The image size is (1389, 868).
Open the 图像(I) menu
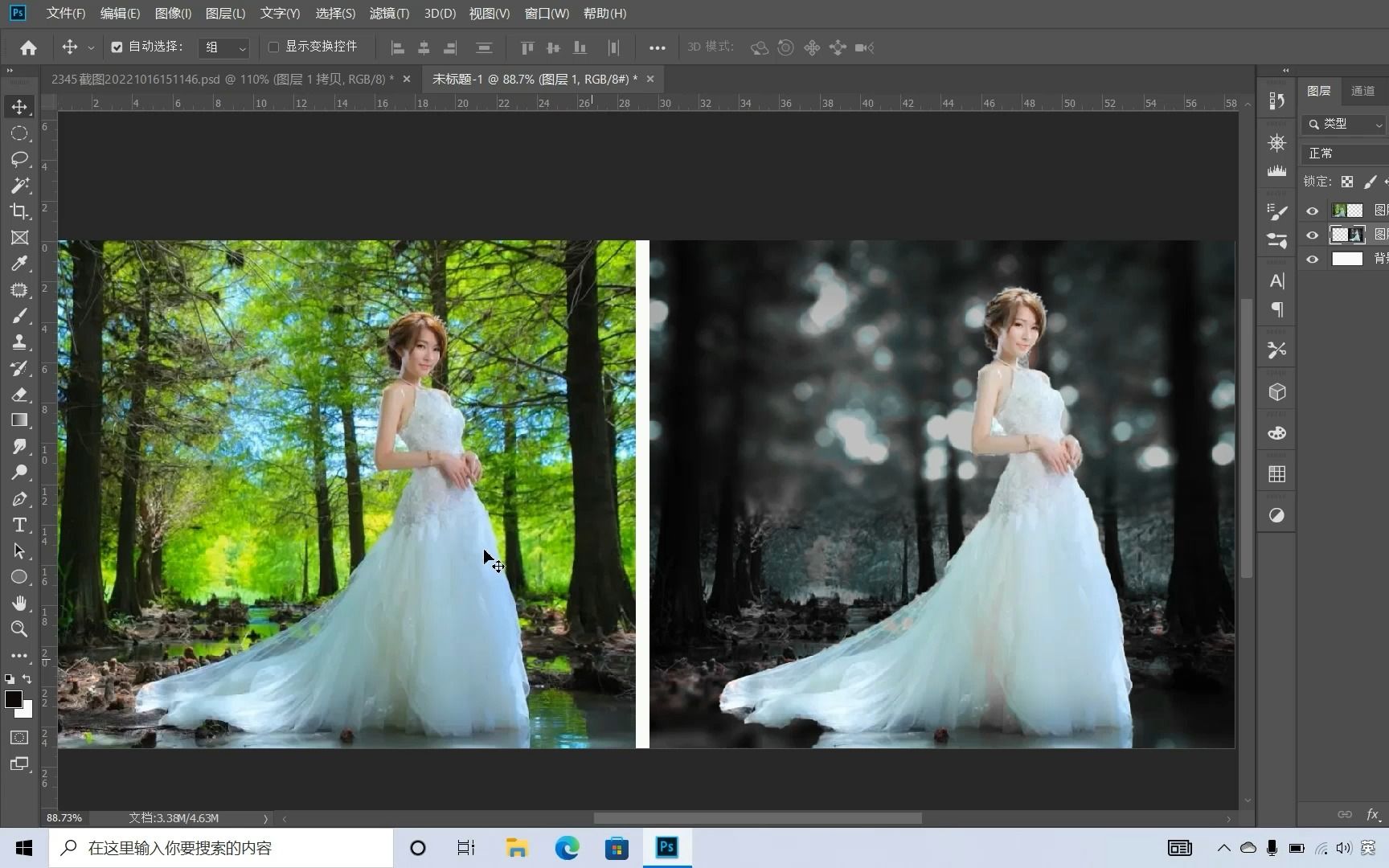click(x=173, y=14)
